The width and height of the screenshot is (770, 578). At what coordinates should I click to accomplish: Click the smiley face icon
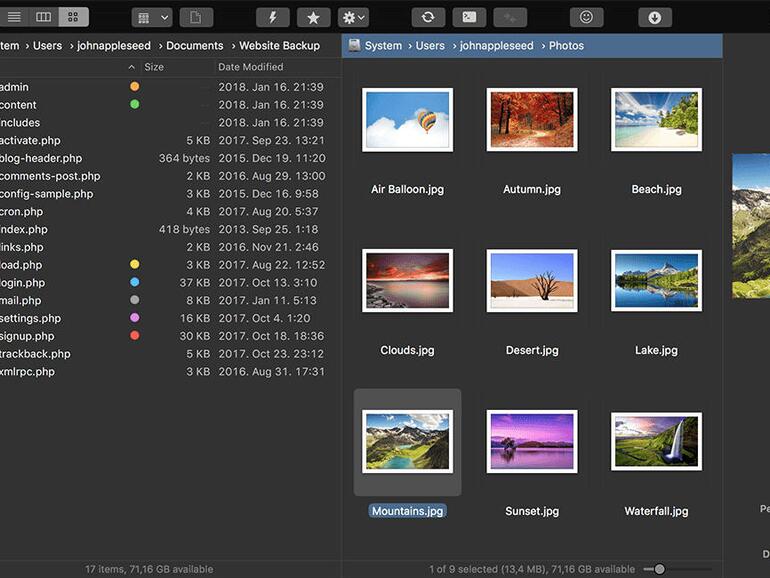coord(586,17)
